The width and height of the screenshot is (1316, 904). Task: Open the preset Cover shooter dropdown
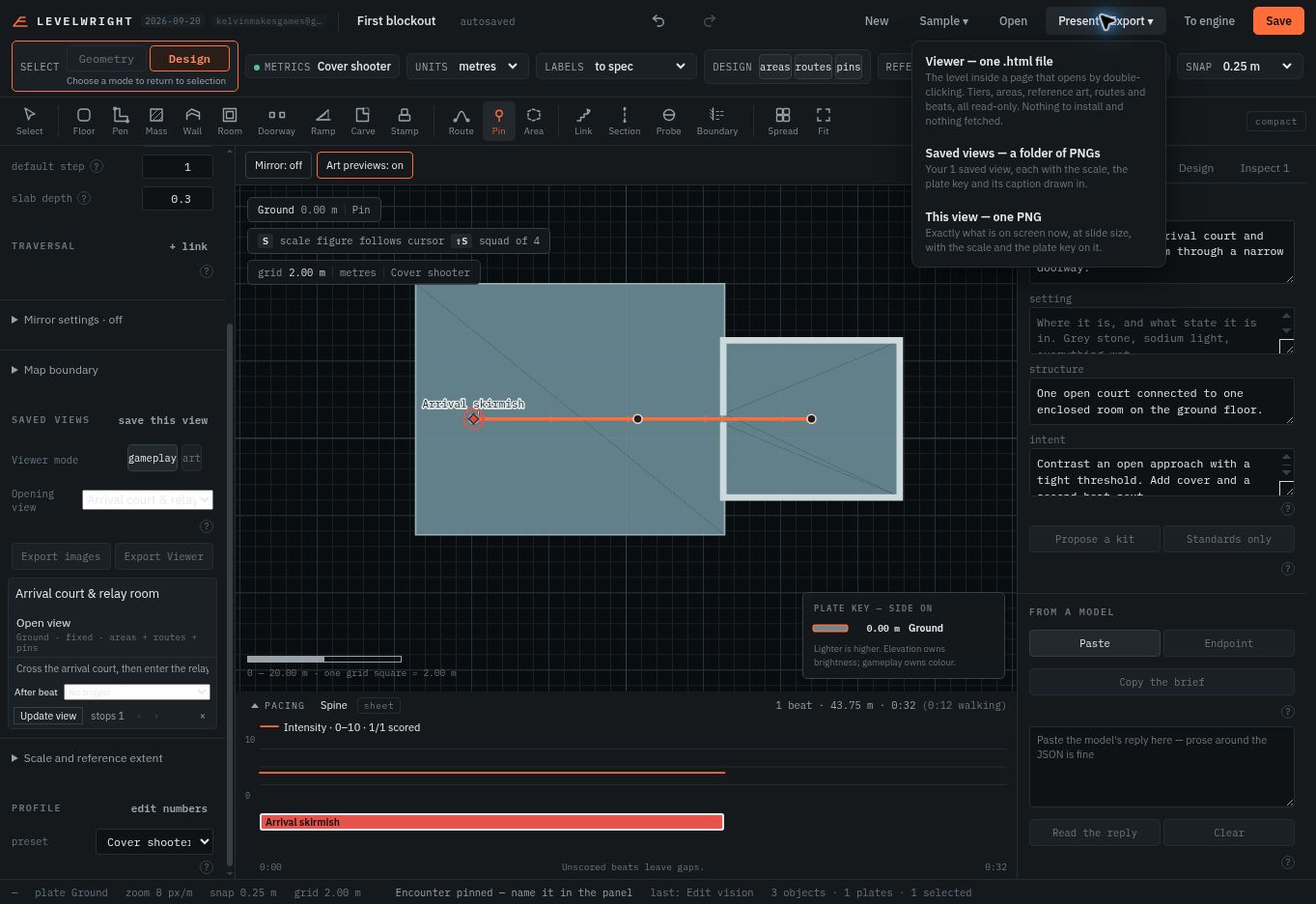(154, 842)
